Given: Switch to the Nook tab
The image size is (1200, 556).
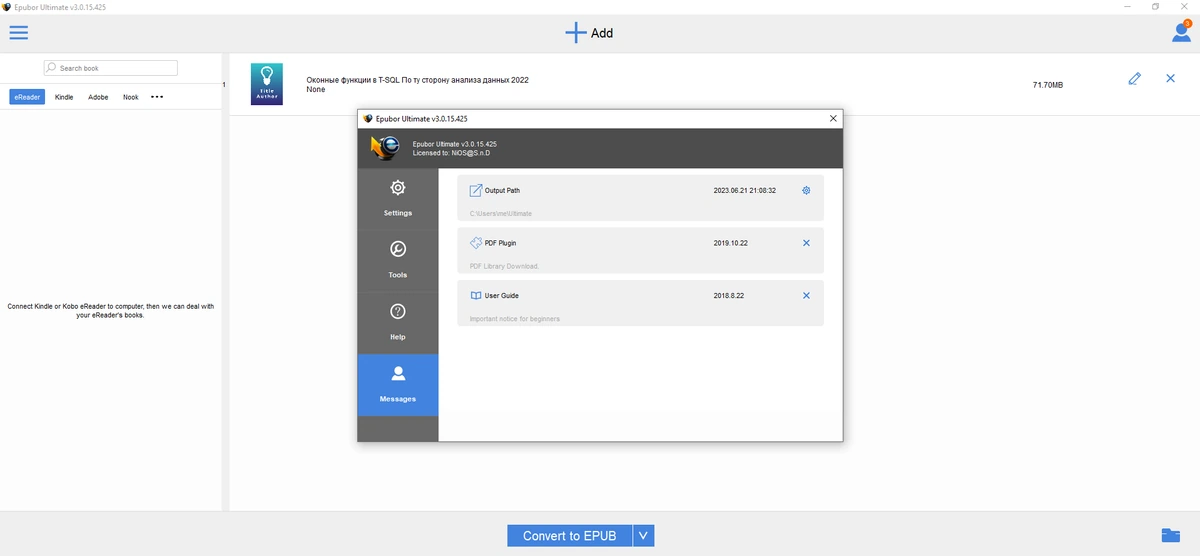Looking at the screenshot, I should pyautogui.click(x=130, y=97).
